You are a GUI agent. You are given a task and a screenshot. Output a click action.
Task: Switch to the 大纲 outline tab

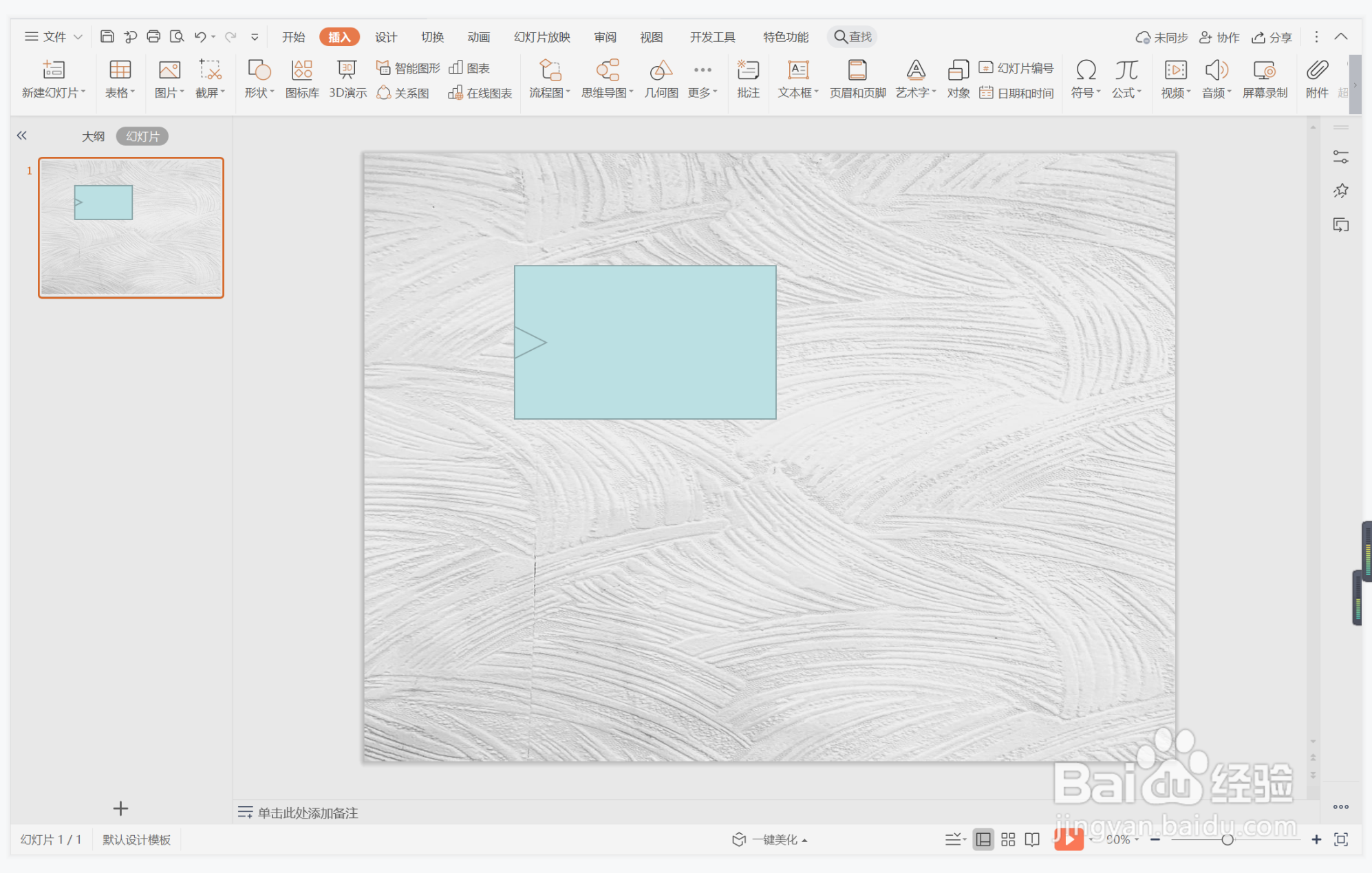[93, 136]
